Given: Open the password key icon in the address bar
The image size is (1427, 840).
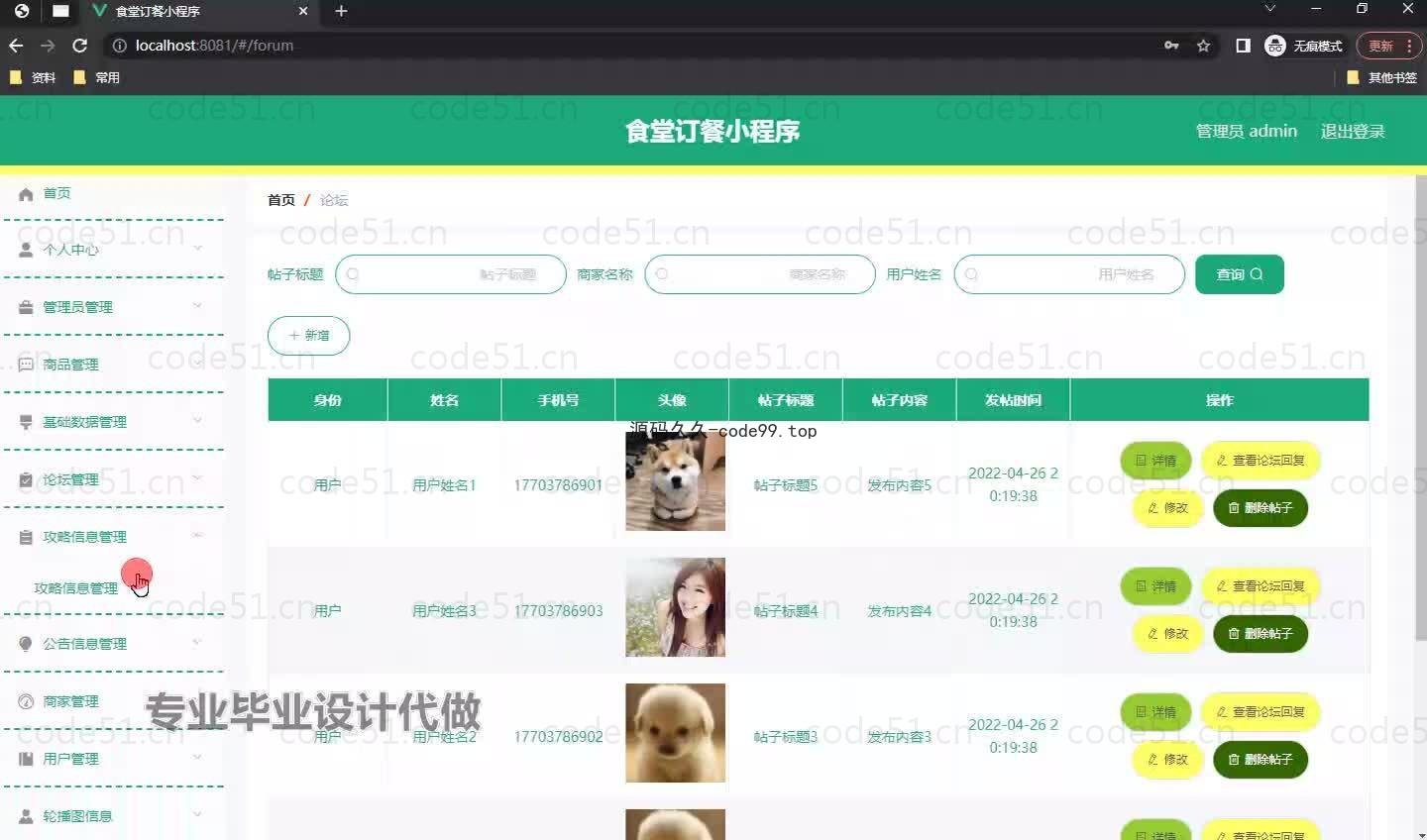Looking at the screenshot, I should click(x=1171, y=46).
